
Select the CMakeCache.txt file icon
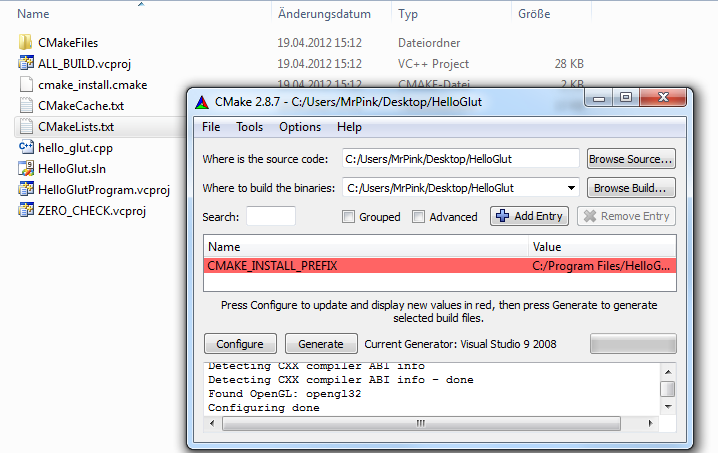tap(26, 106)
